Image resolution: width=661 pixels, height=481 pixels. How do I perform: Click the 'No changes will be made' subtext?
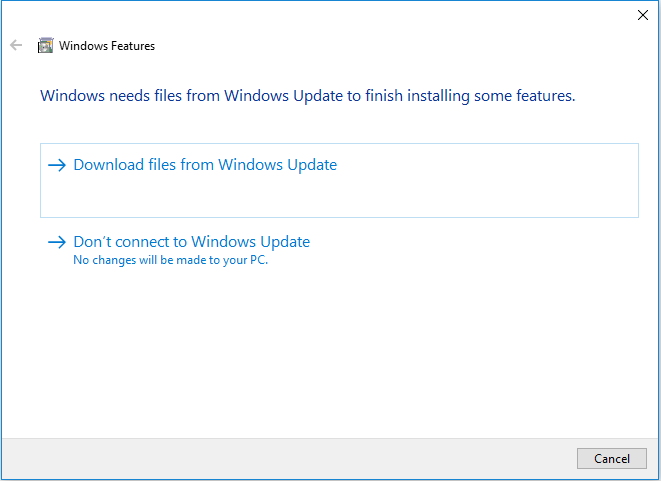pos(171,260)
